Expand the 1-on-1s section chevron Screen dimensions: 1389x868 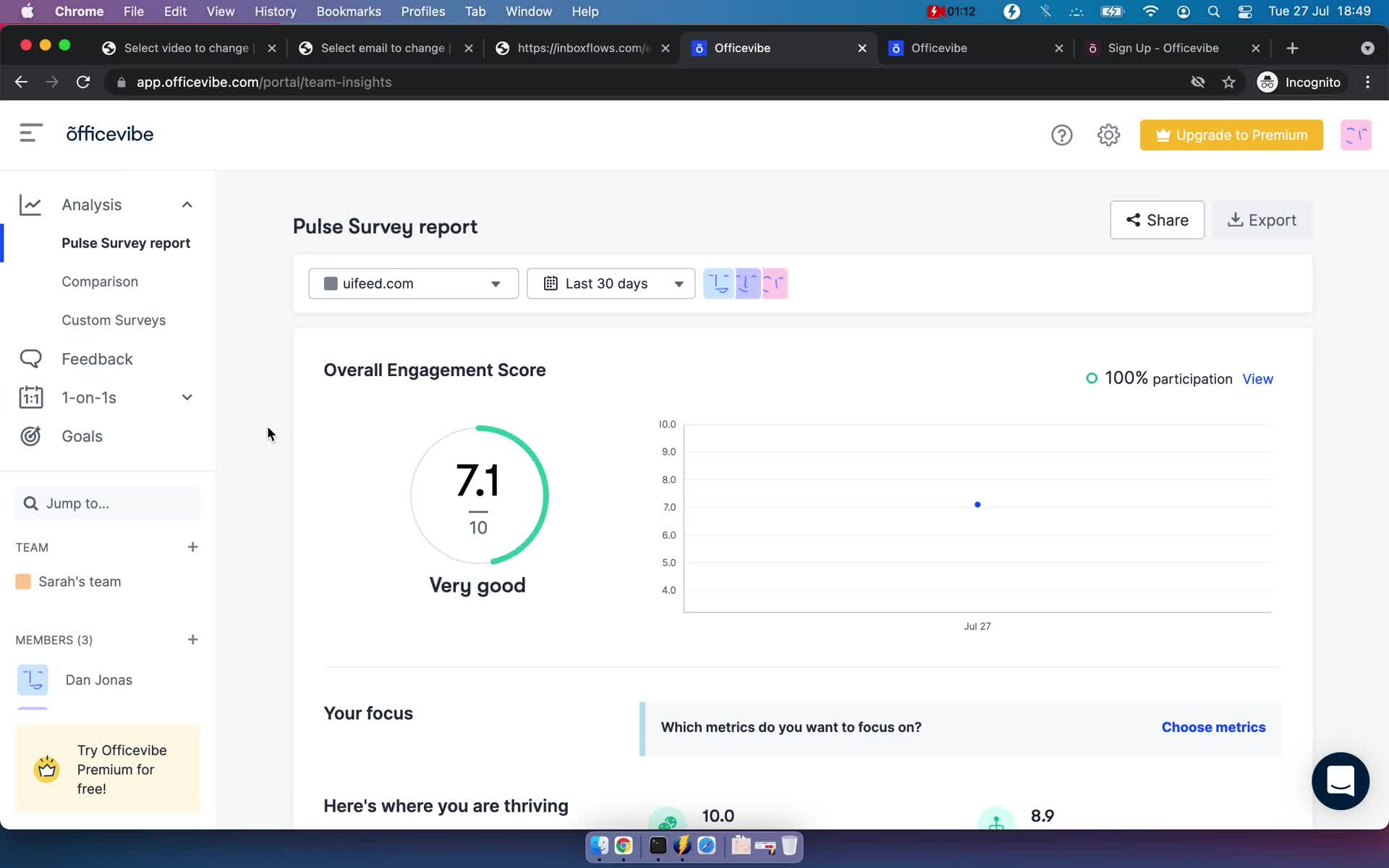[187, 397]
